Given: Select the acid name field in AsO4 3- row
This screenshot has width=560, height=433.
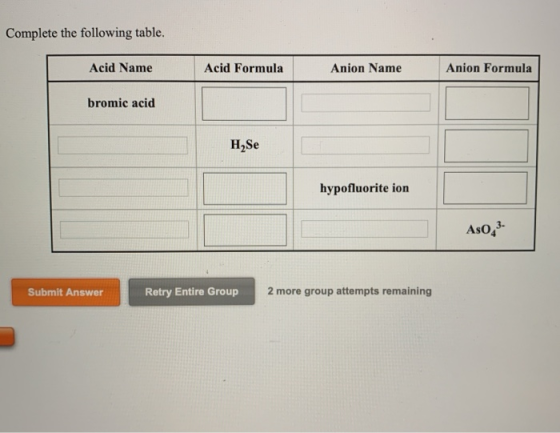Looking at the screenshot, I should [124, 229].
